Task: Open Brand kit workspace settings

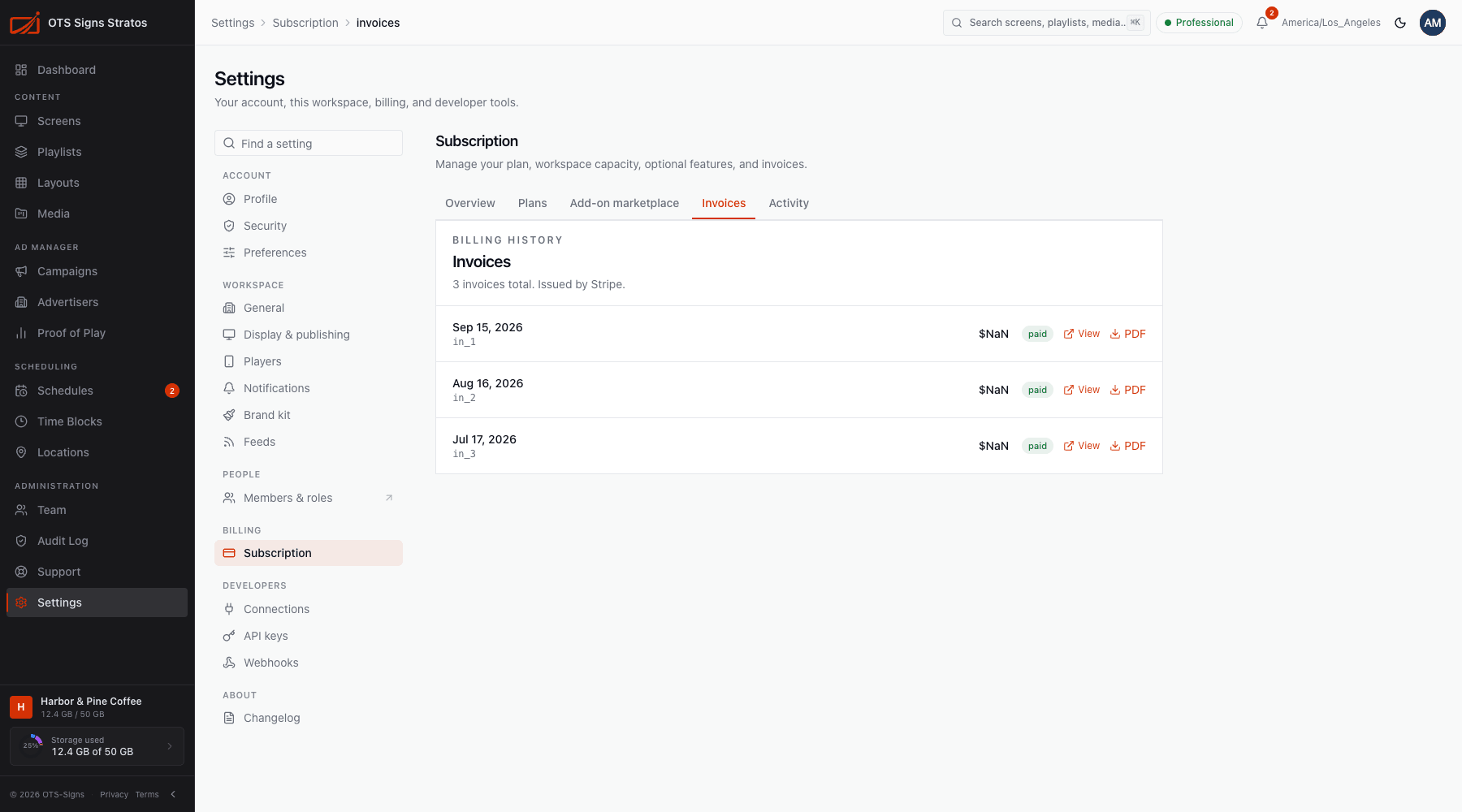Action: tap(309, 415)
